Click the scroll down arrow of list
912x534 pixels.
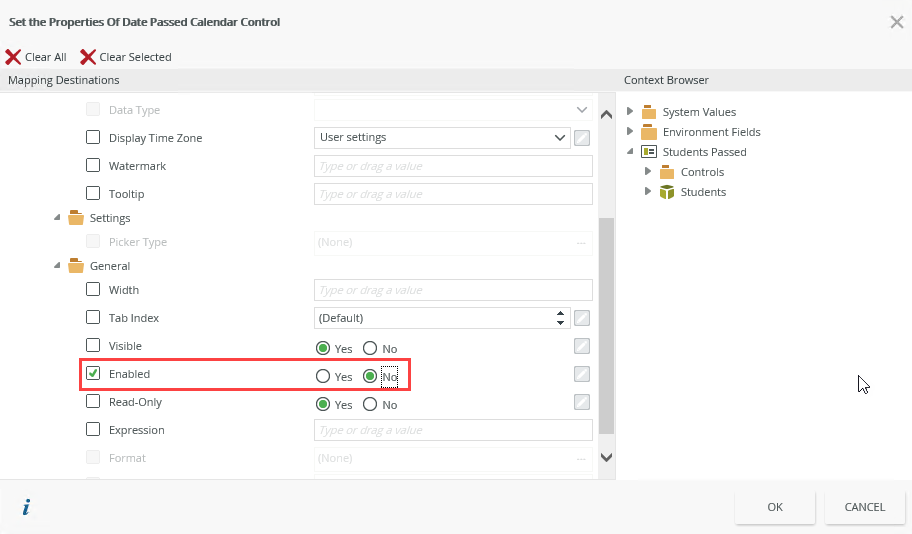[x=606, y=457]
